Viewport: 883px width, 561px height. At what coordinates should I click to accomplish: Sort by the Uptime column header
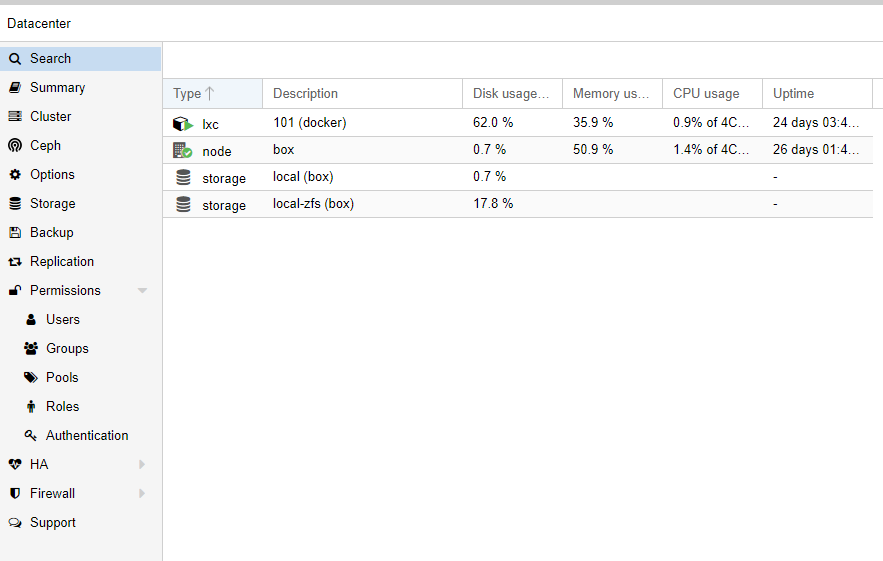[x=817, y=94]
